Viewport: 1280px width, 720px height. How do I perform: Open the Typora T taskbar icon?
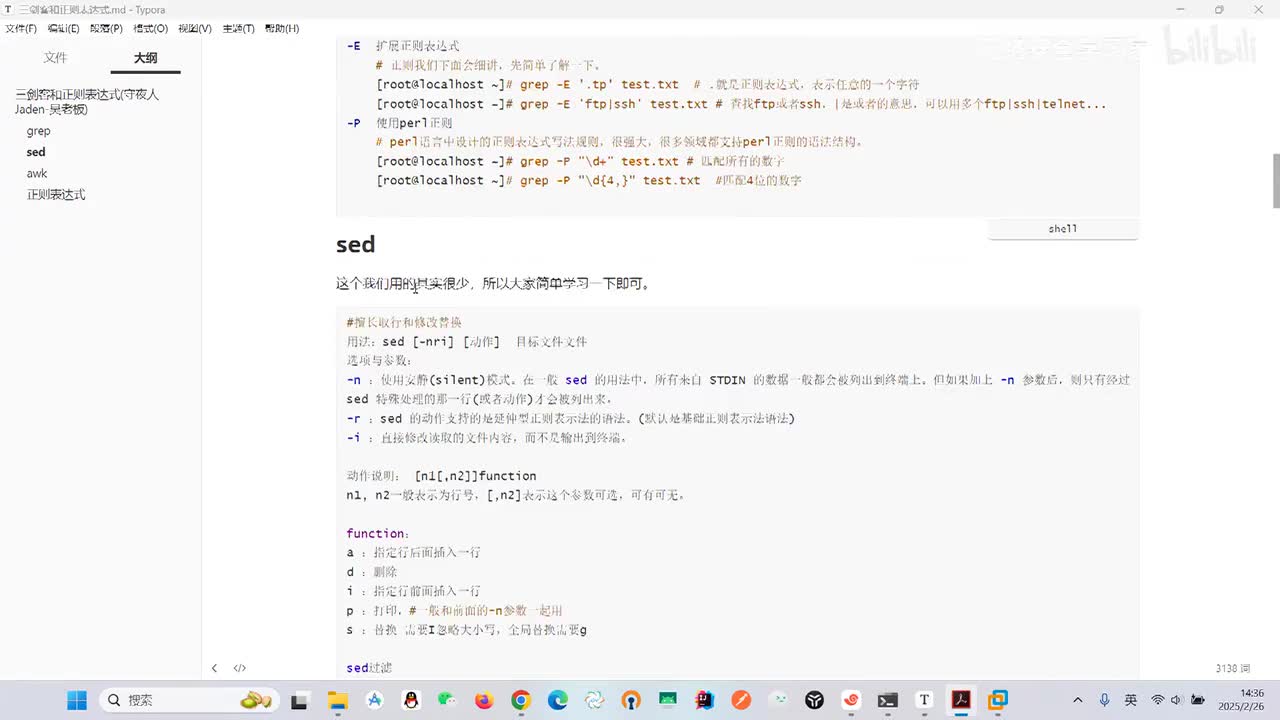924,700
